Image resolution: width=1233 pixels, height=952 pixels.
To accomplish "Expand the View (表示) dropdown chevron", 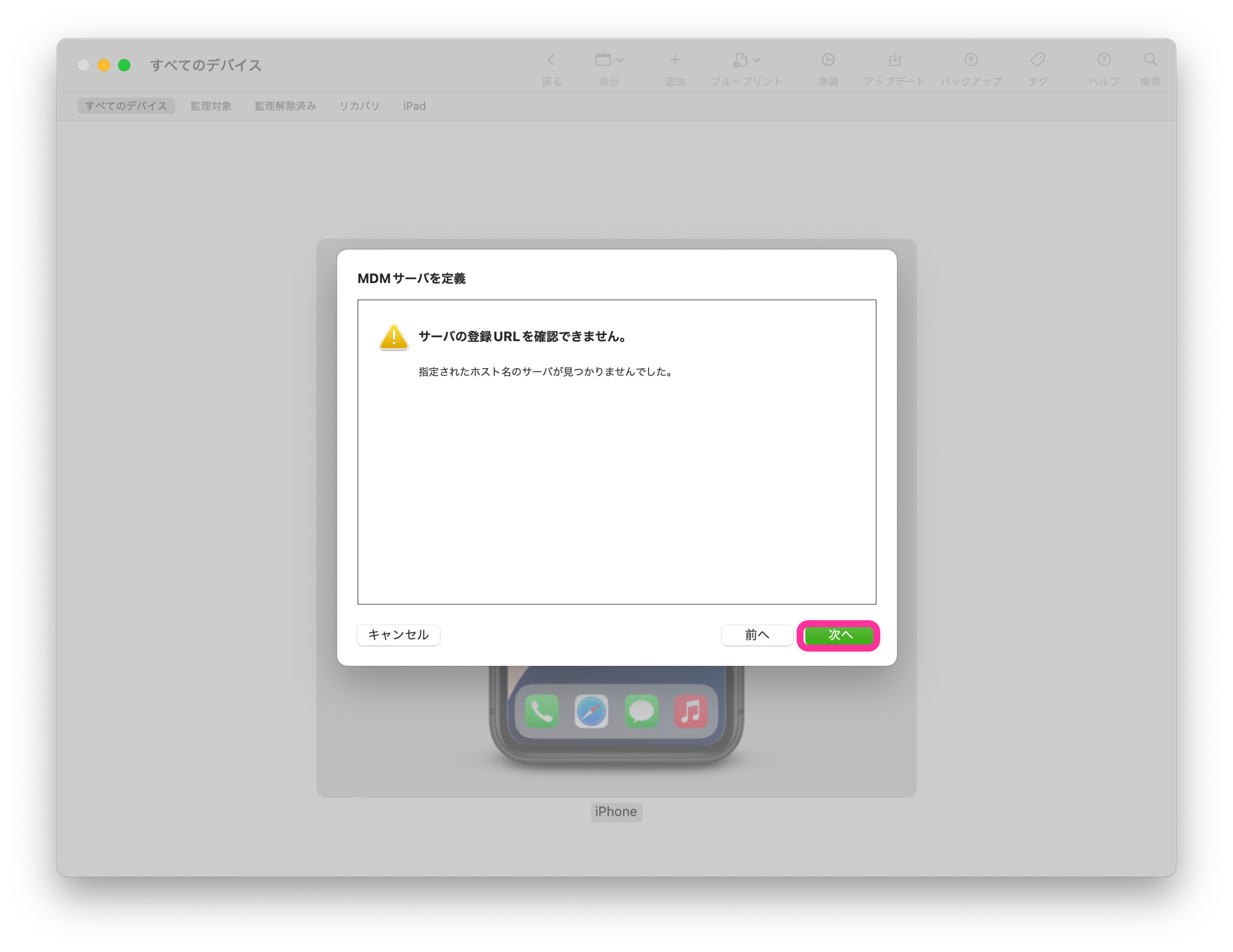I will [620, 60].
